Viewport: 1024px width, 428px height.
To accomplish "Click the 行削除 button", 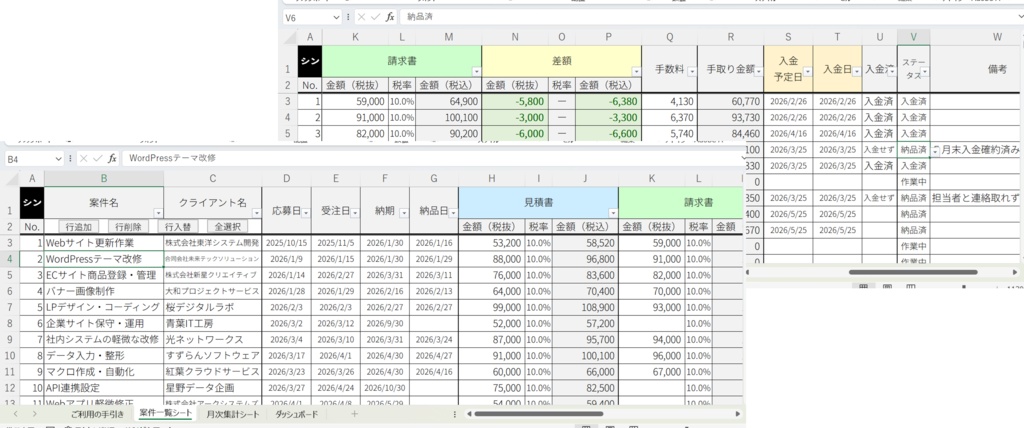I will click(129, 227).
